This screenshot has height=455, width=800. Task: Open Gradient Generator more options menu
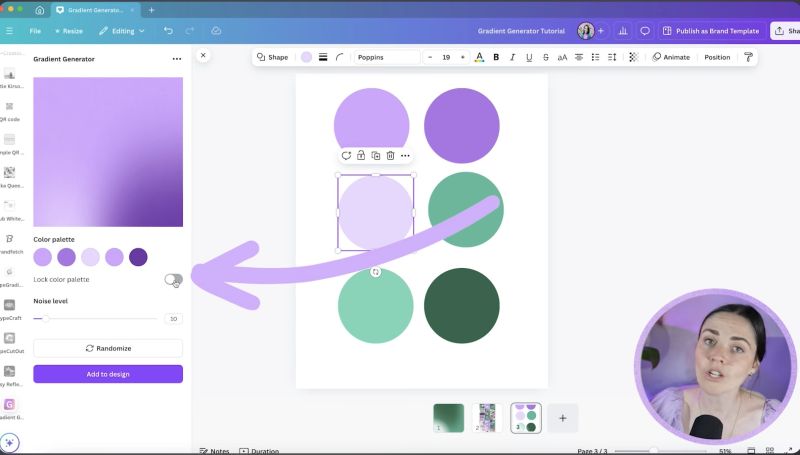click(177, 59)
